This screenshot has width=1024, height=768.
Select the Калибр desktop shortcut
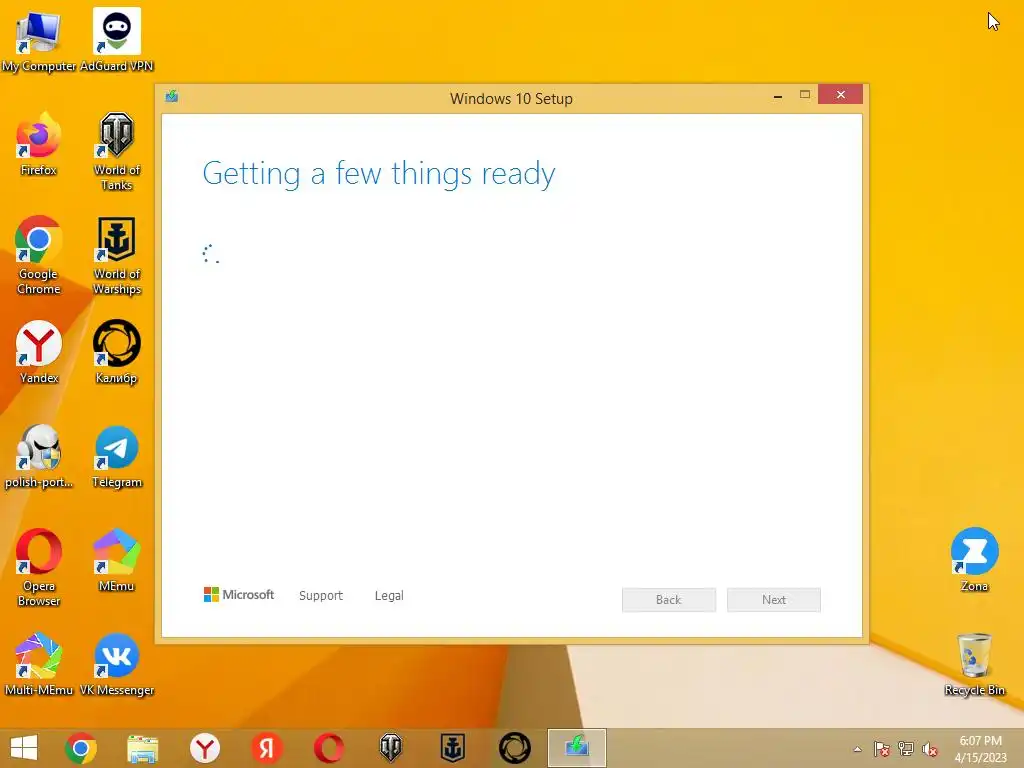117,351
